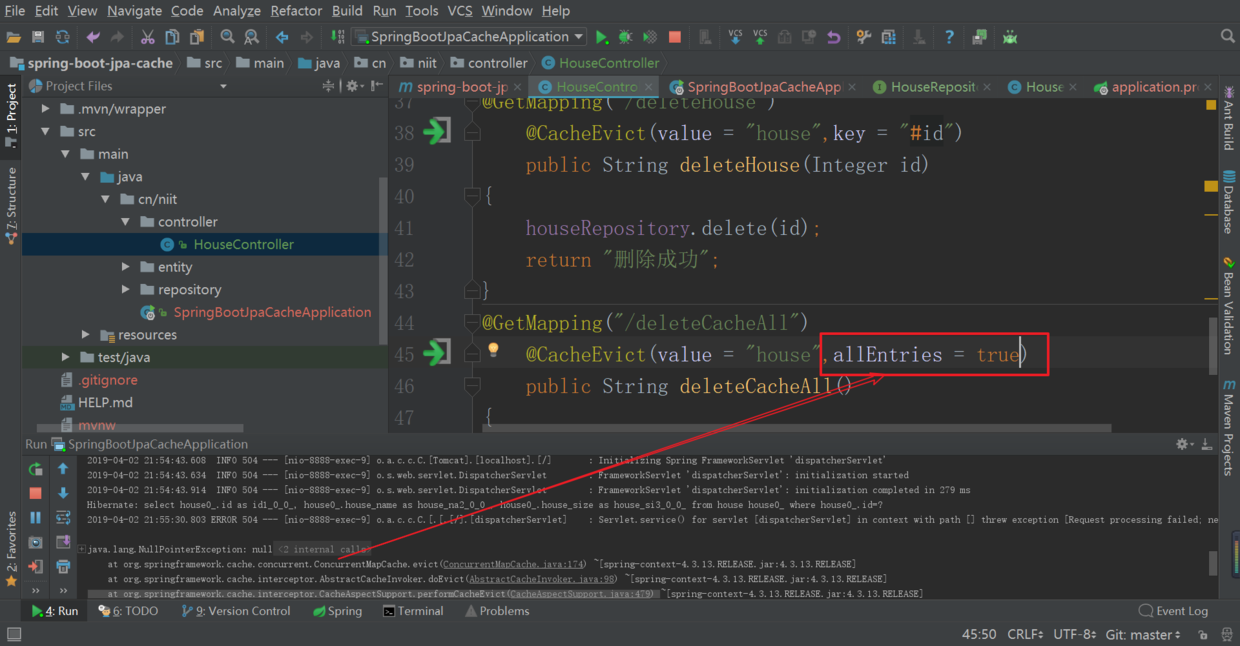Click the run gutter icon on line 45

coord(437,353)
